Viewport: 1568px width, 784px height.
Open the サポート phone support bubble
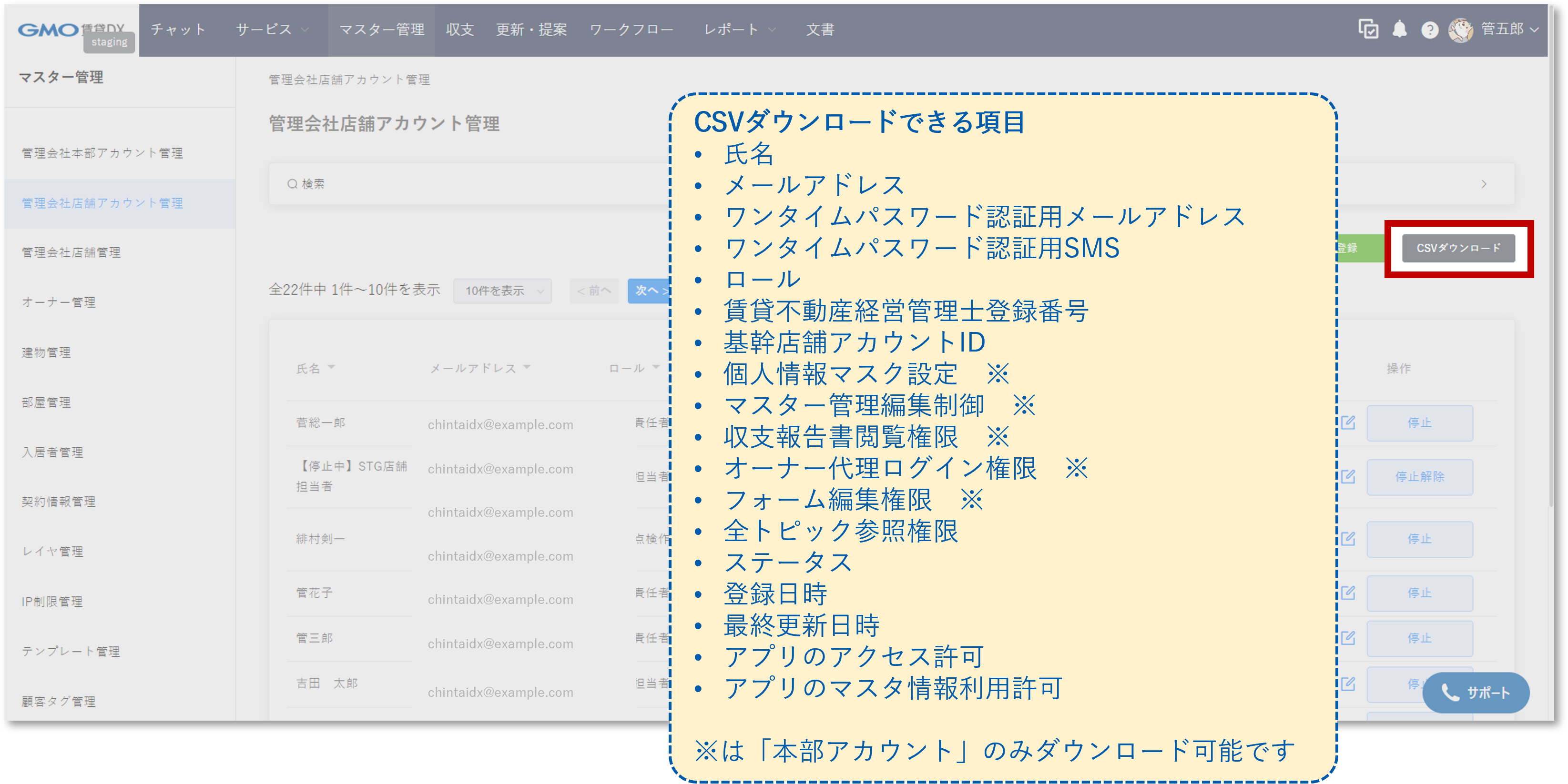pos(1476,692)
